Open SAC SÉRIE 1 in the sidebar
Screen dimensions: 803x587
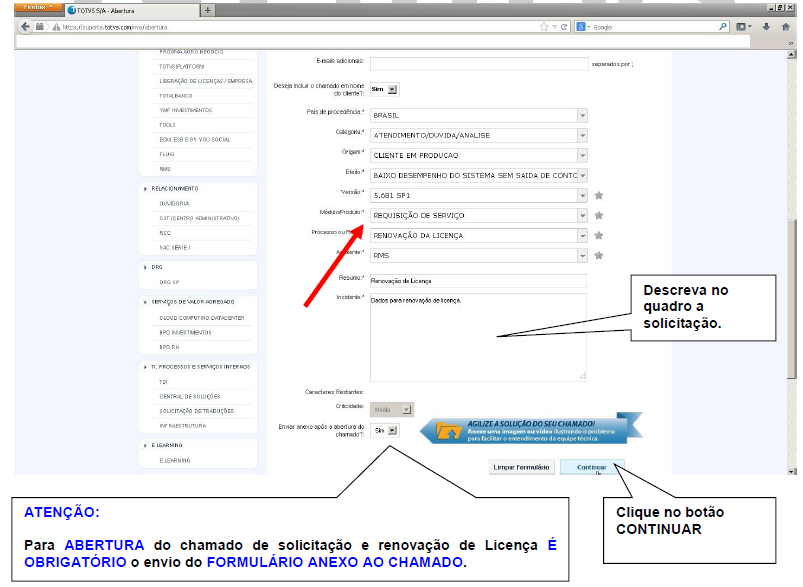tap(175, 247)
